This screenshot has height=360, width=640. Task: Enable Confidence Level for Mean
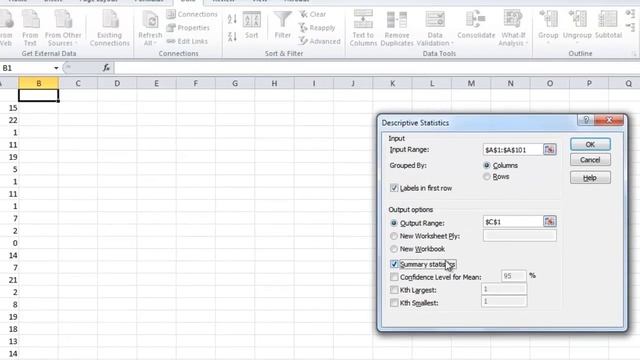(394, 277)
